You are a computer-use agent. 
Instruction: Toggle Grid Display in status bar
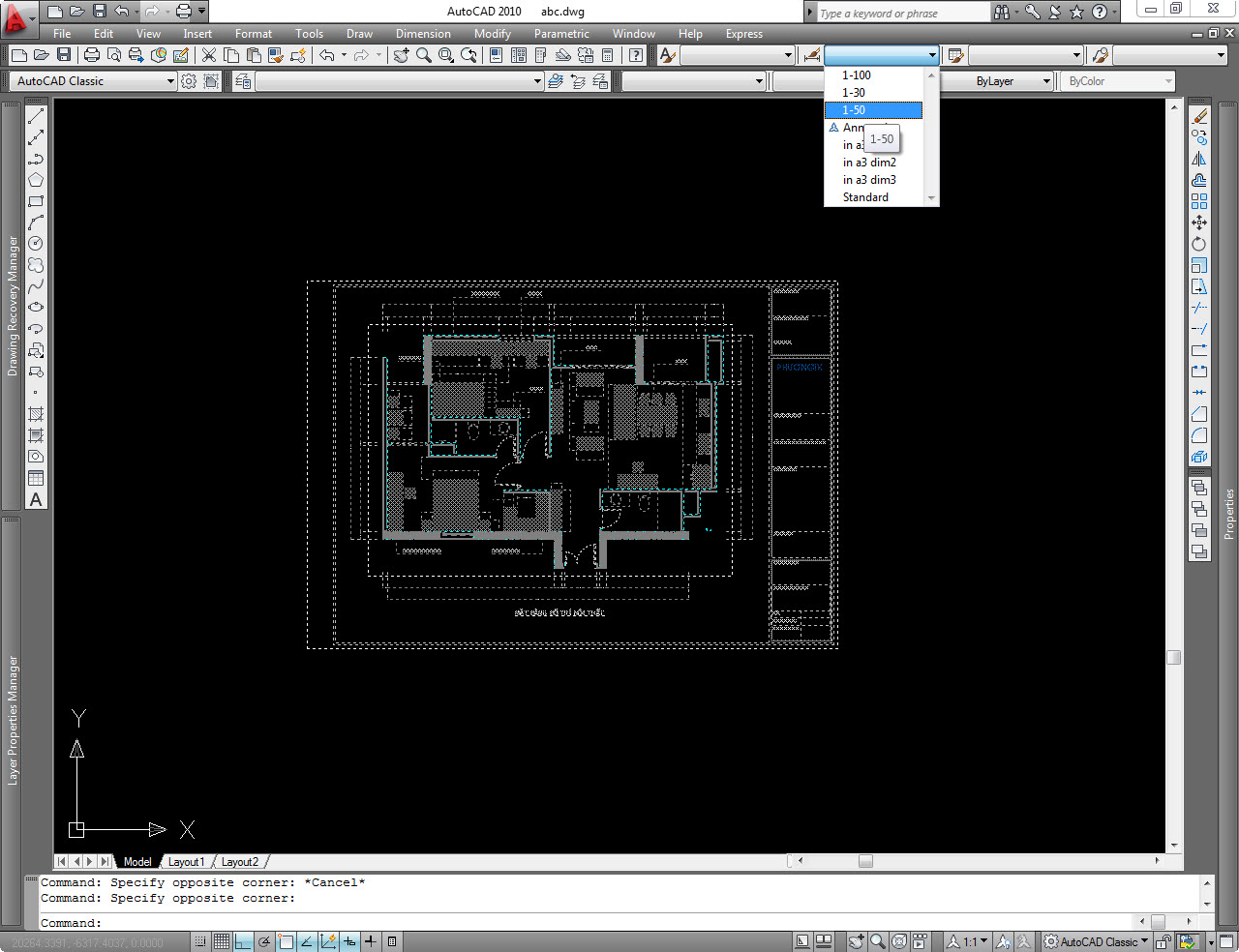(x=222, y=941)
